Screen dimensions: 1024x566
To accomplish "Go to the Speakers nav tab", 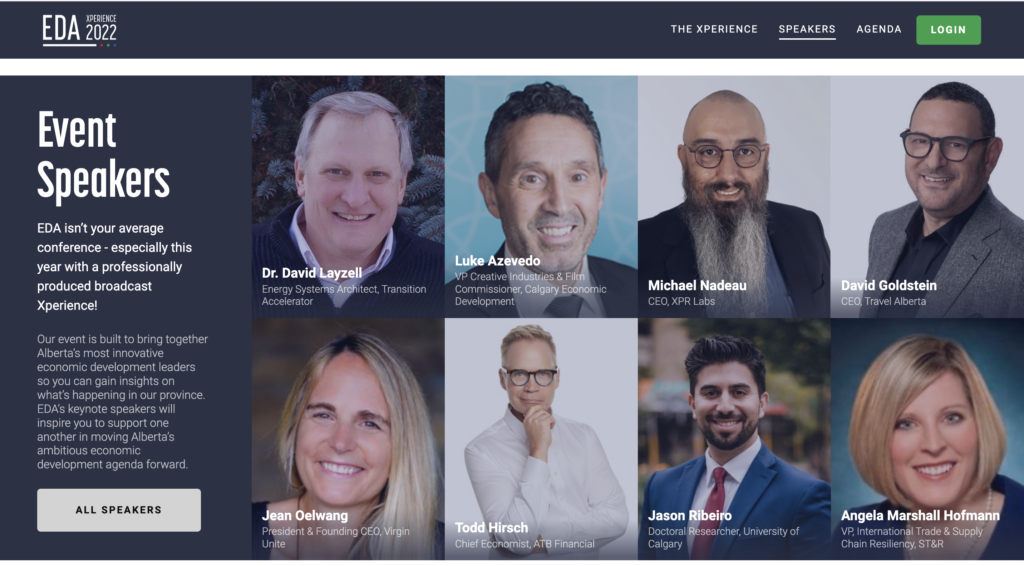I will 807,29.
